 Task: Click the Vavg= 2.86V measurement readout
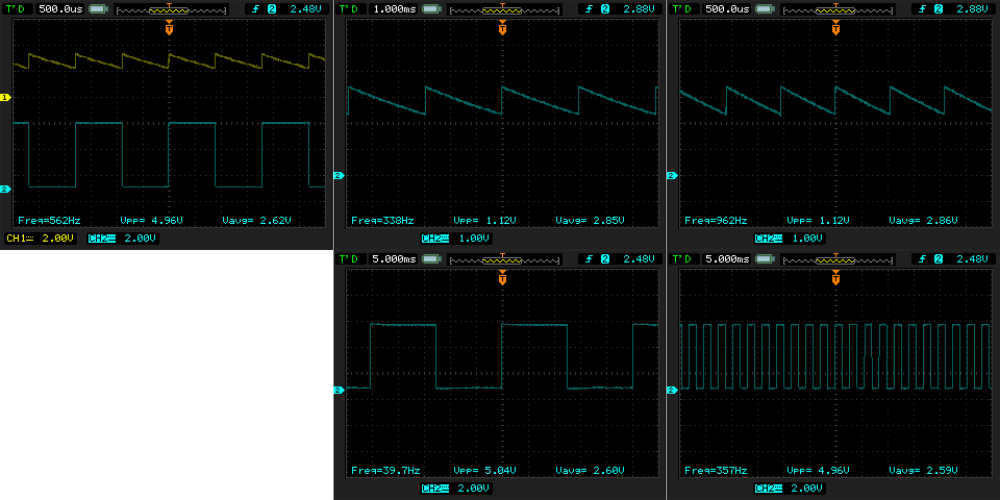click(923, 221)
